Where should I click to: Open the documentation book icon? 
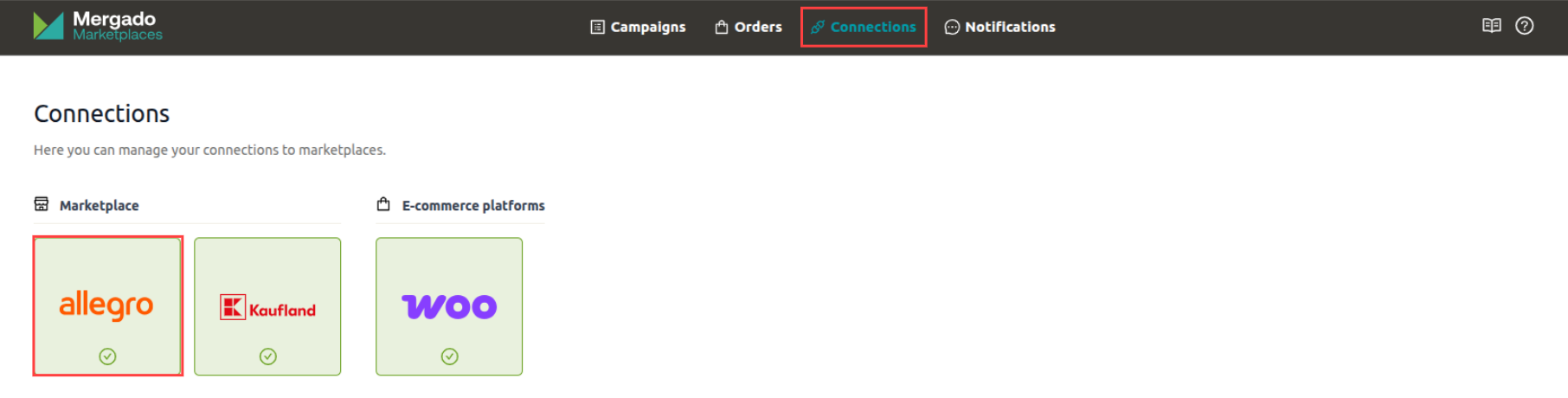pos(1491,26)
